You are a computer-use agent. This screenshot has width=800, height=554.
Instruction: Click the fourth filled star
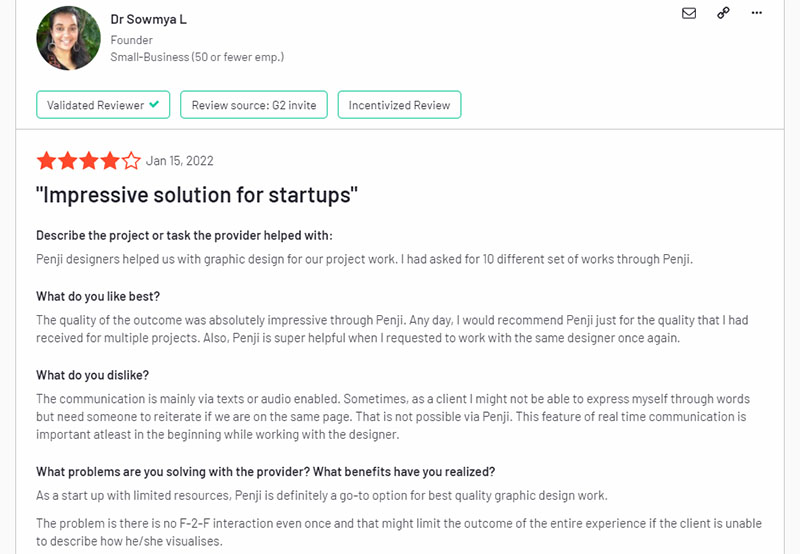click(x=110, y=161)
